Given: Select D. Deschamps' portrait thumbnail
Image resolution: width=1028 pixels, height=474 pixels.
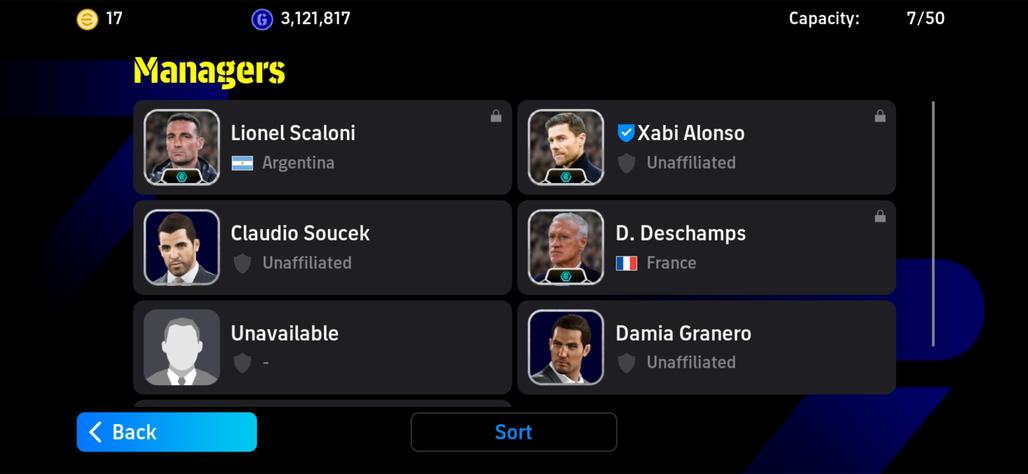Looking at the screenshot, I should 566,247.
